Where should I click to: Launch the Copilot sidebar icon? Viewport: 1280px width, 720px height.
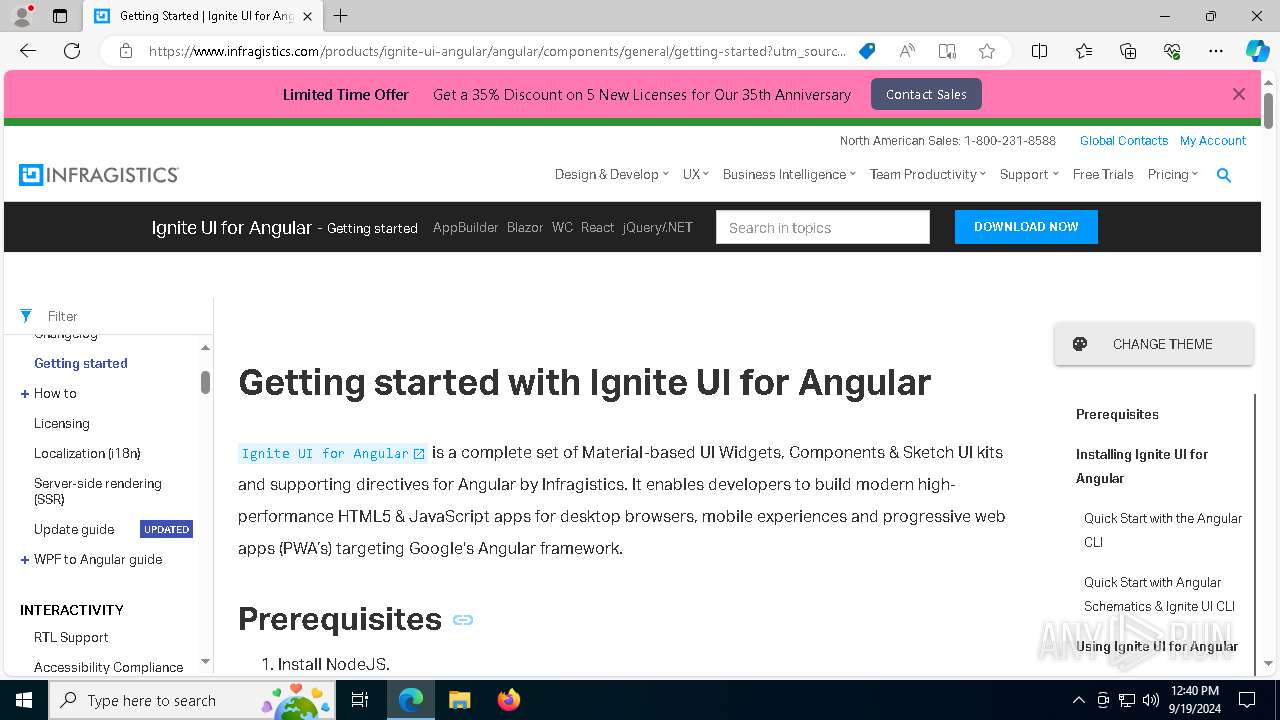(x=1257, y=51)
